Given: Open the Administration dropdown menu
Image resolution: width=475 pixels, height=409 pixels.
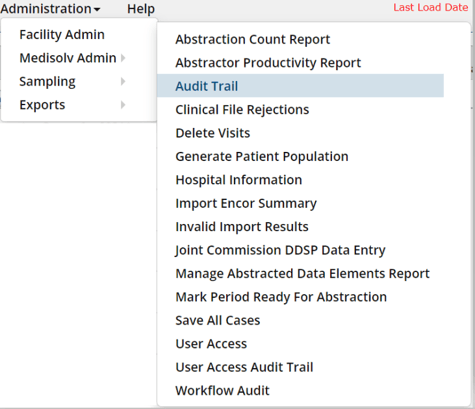Looking at the screenshot, I should [x=50, y=9].
